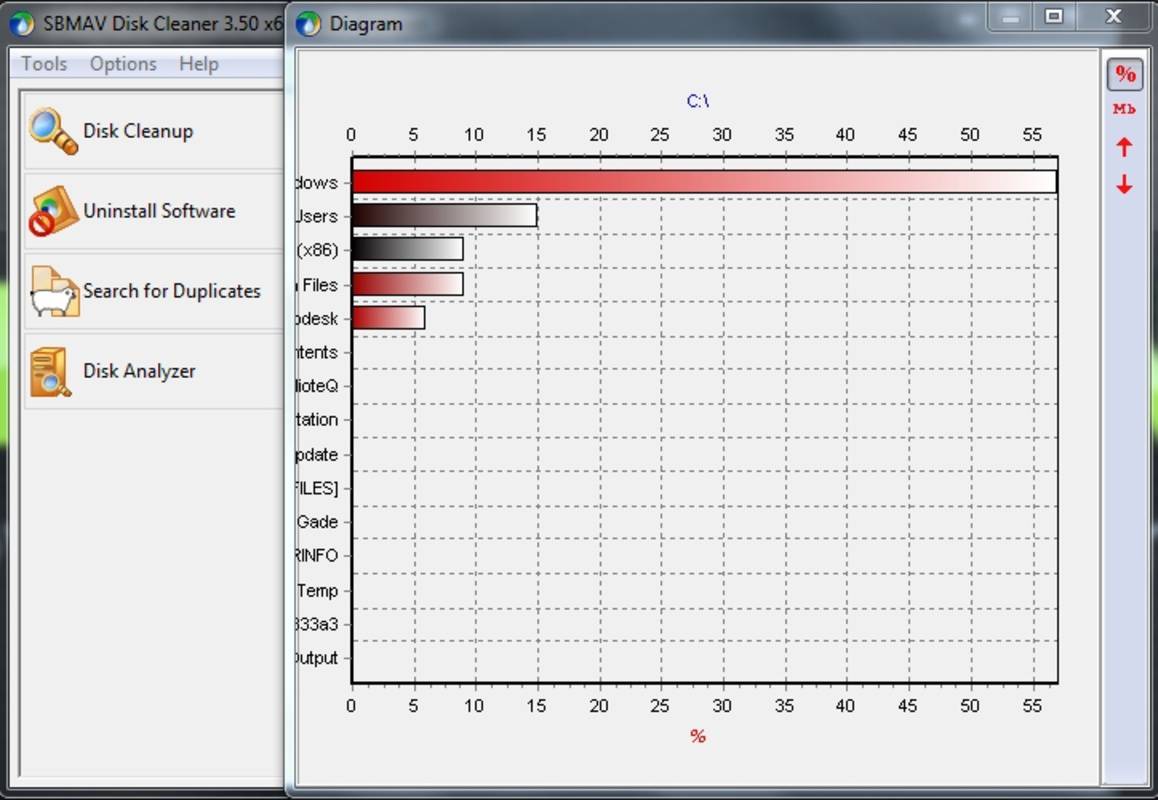Click the label ending in RINFO

[x=316, y=555]
